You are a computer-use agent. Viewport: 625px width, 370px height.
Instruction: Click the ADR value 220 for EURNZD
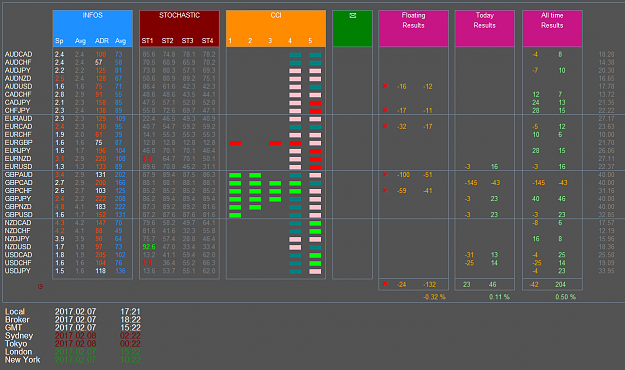pos(100,158)
